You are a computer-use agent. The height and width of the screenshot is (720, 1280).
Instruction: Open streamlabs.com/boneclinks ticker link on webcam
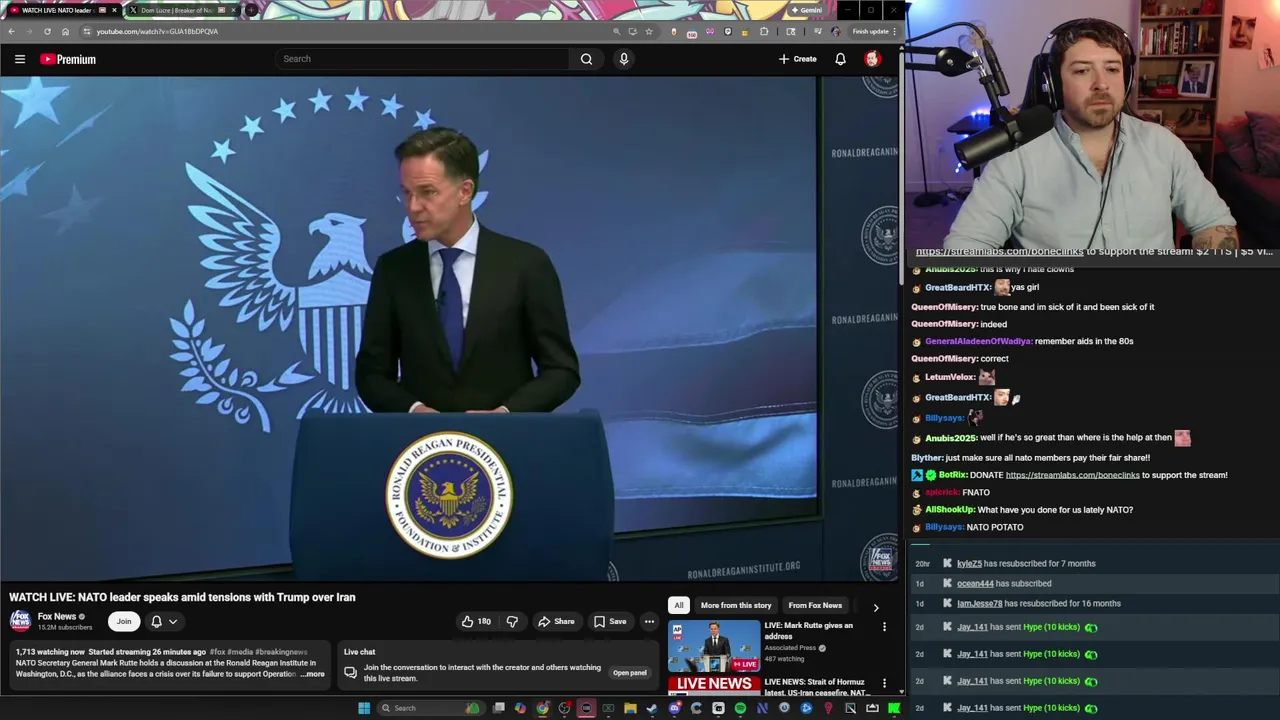tap(999, 251)
